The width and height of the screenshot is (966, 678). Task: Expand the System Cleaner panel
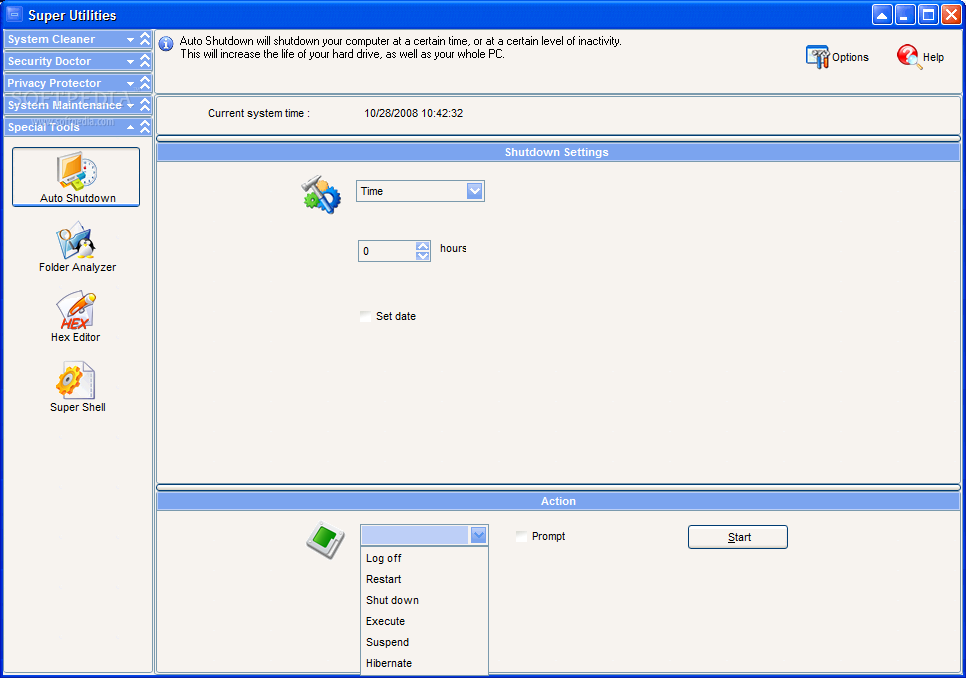(78, 39)
